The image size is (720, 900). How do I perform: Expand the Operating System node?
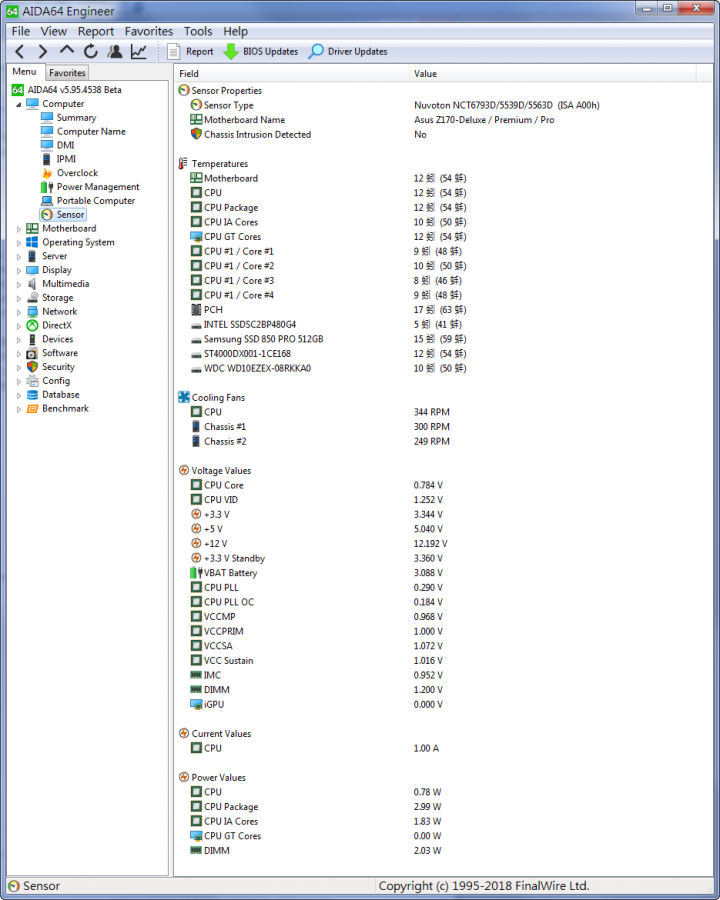click(19, 243)
